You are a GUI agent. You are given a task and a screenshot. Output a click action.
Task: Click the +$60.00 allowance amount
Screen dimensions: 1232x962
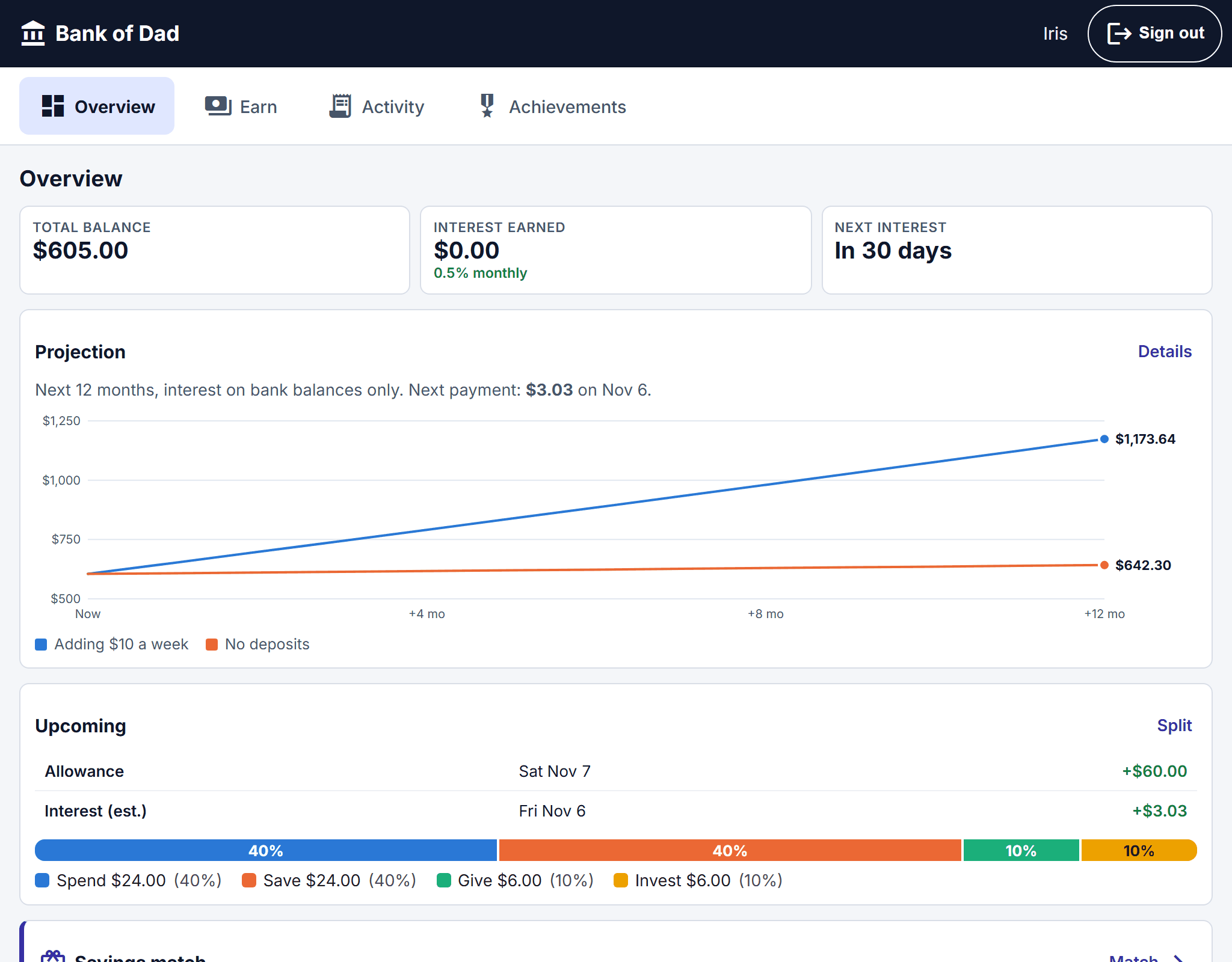[1154, 771]
